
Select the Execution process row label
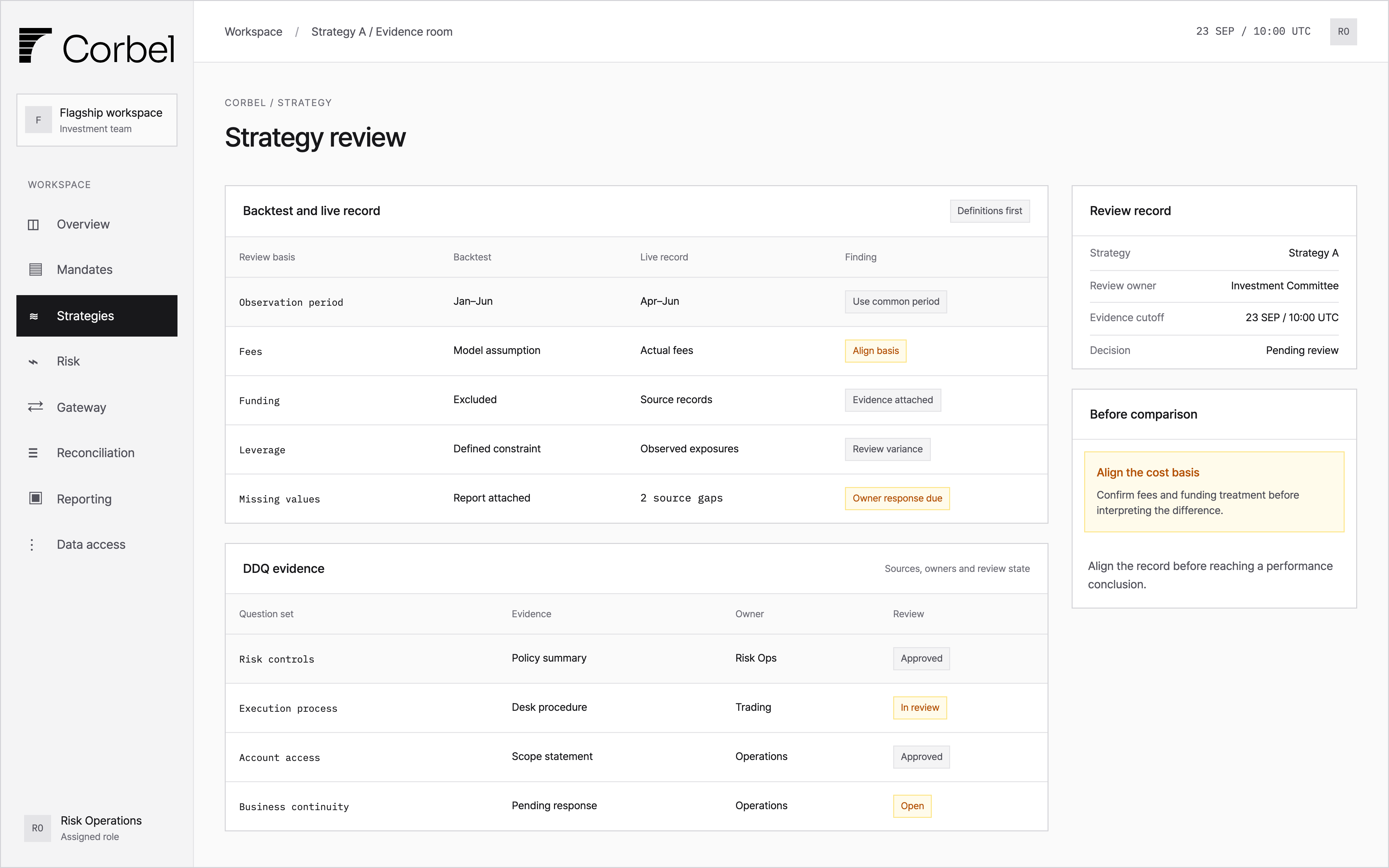pyautogui.click(x=288, y=709)
